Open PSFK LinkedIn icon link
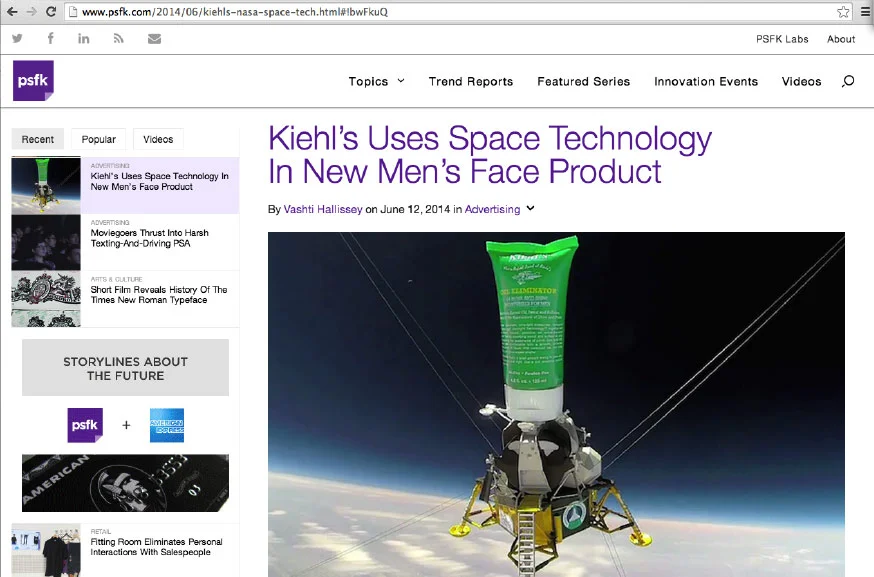The height and width of the screenshot is (577, 874). click(84, 38)
